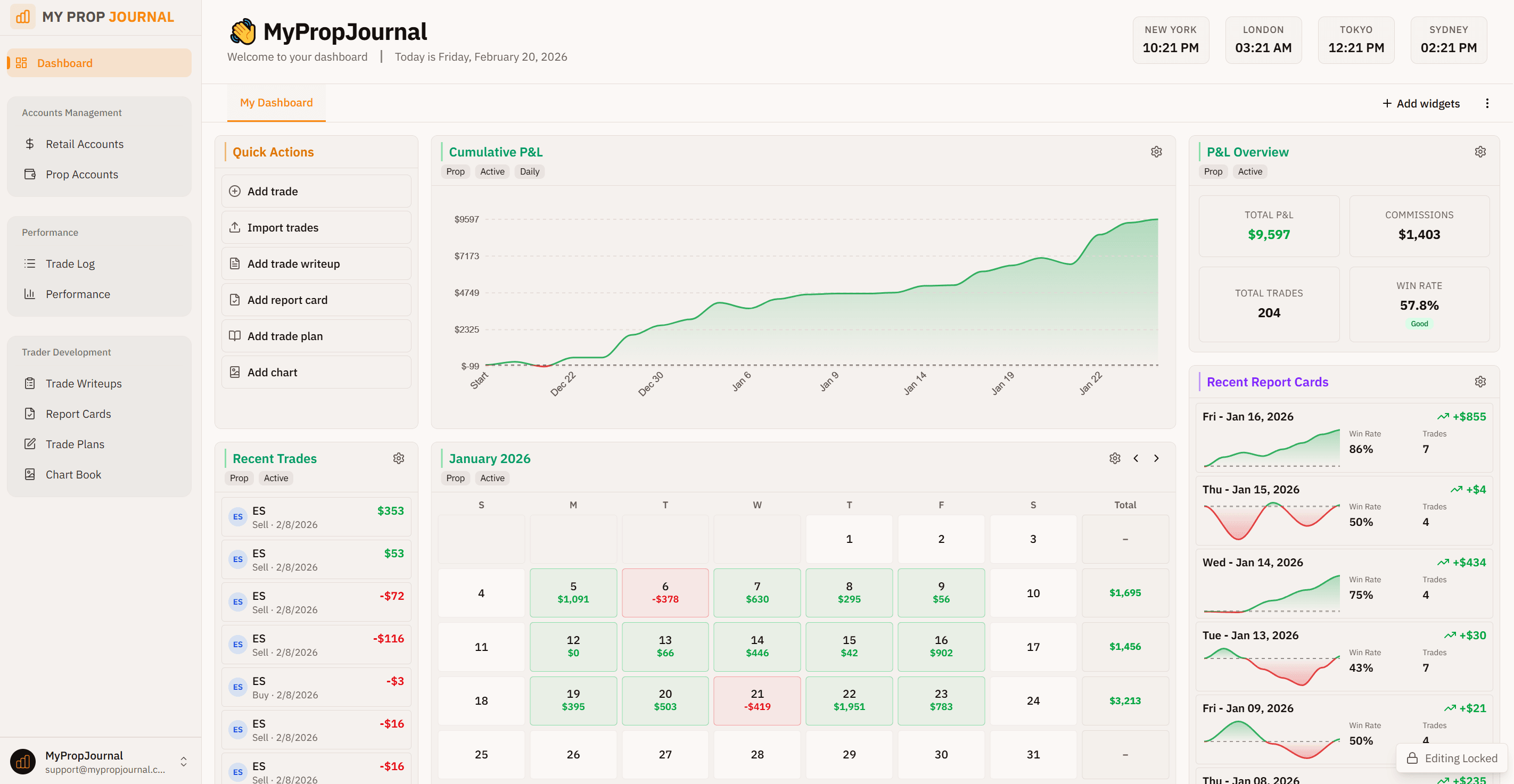The image size is (1514, 784).
Task: Click the London clock card
Action: [x=1263, y=40]
